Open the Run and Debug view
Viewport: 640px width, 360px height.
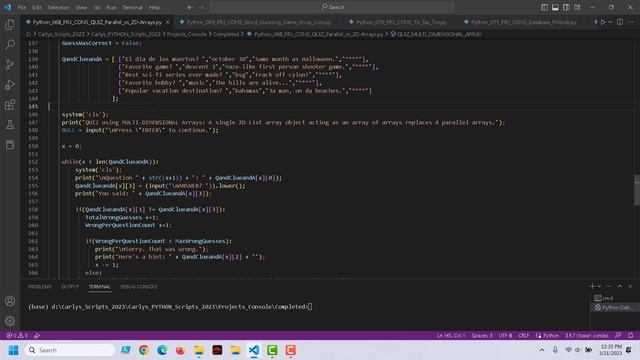click(x=10, y=84)
